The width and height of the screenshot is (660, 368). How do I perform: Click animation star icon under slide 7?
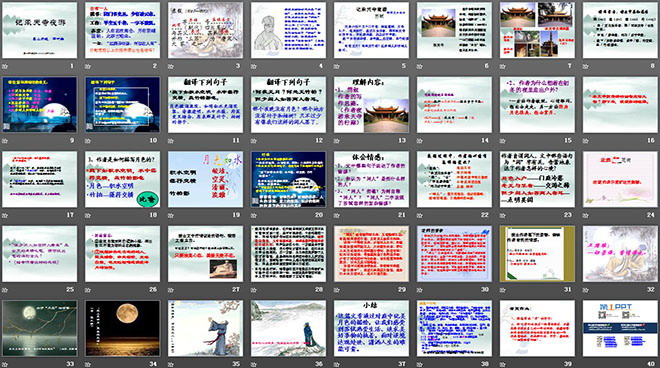503,66
